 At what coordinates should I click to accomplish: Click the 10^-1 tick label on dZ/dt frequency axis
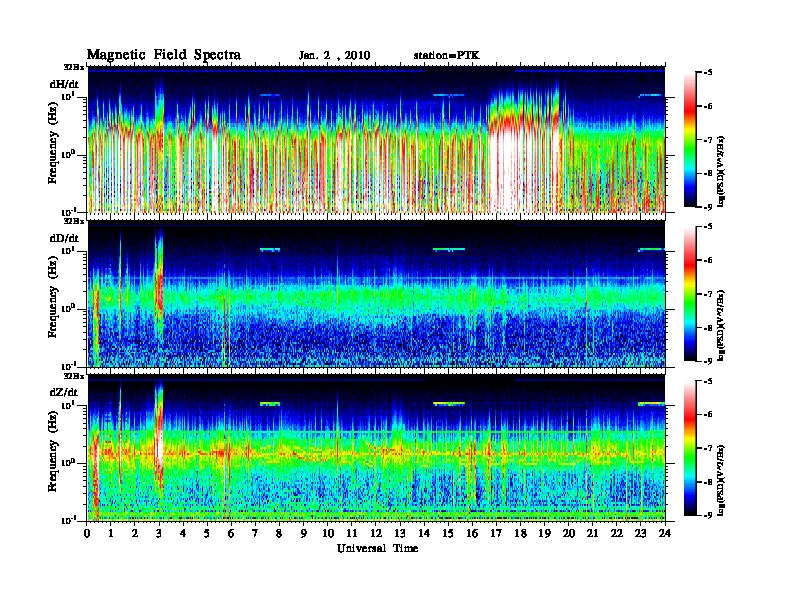(71, 520)
